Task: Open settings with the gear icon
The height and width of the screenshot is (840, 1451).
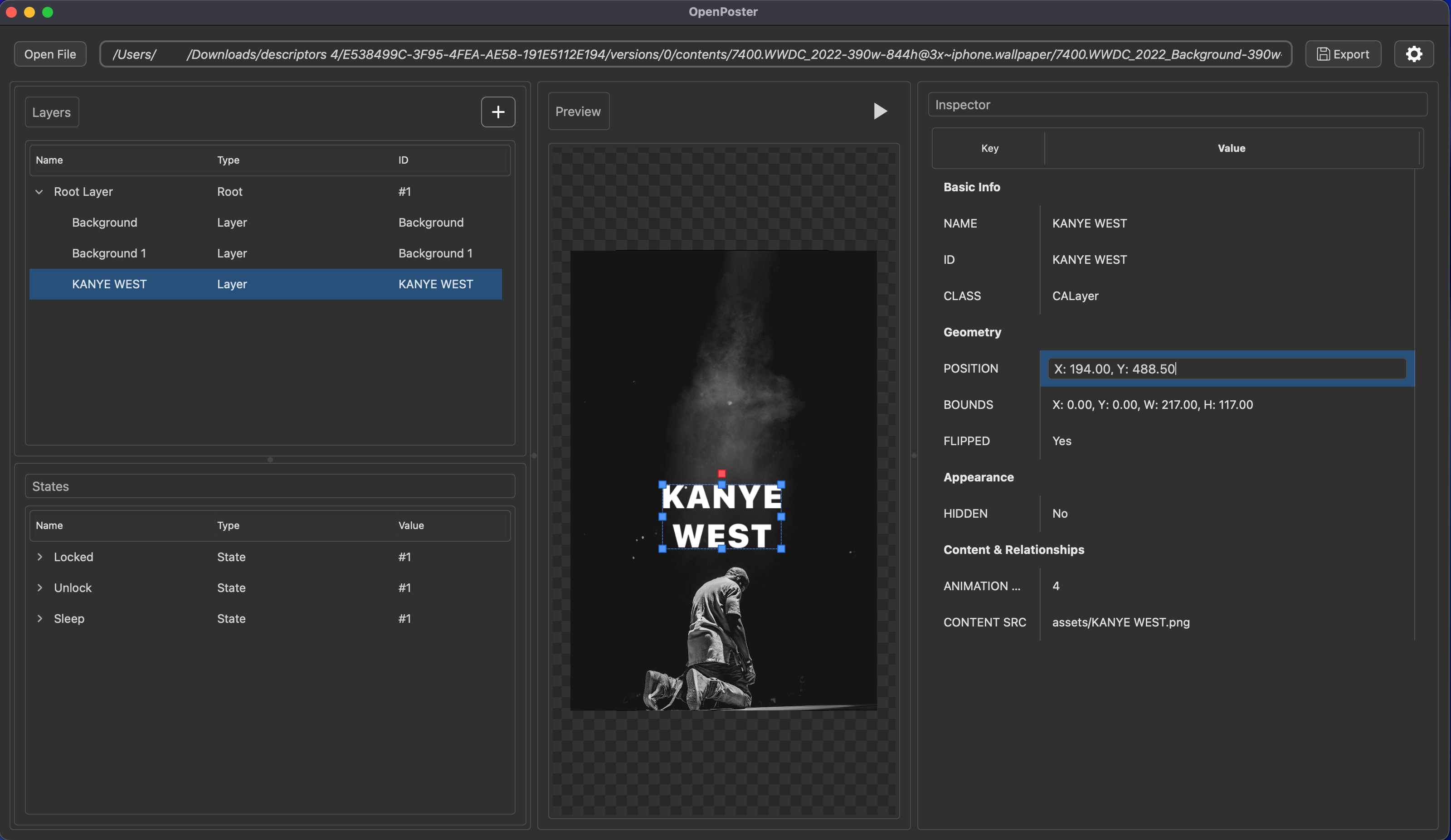Action: click(x=1413, y=54)
